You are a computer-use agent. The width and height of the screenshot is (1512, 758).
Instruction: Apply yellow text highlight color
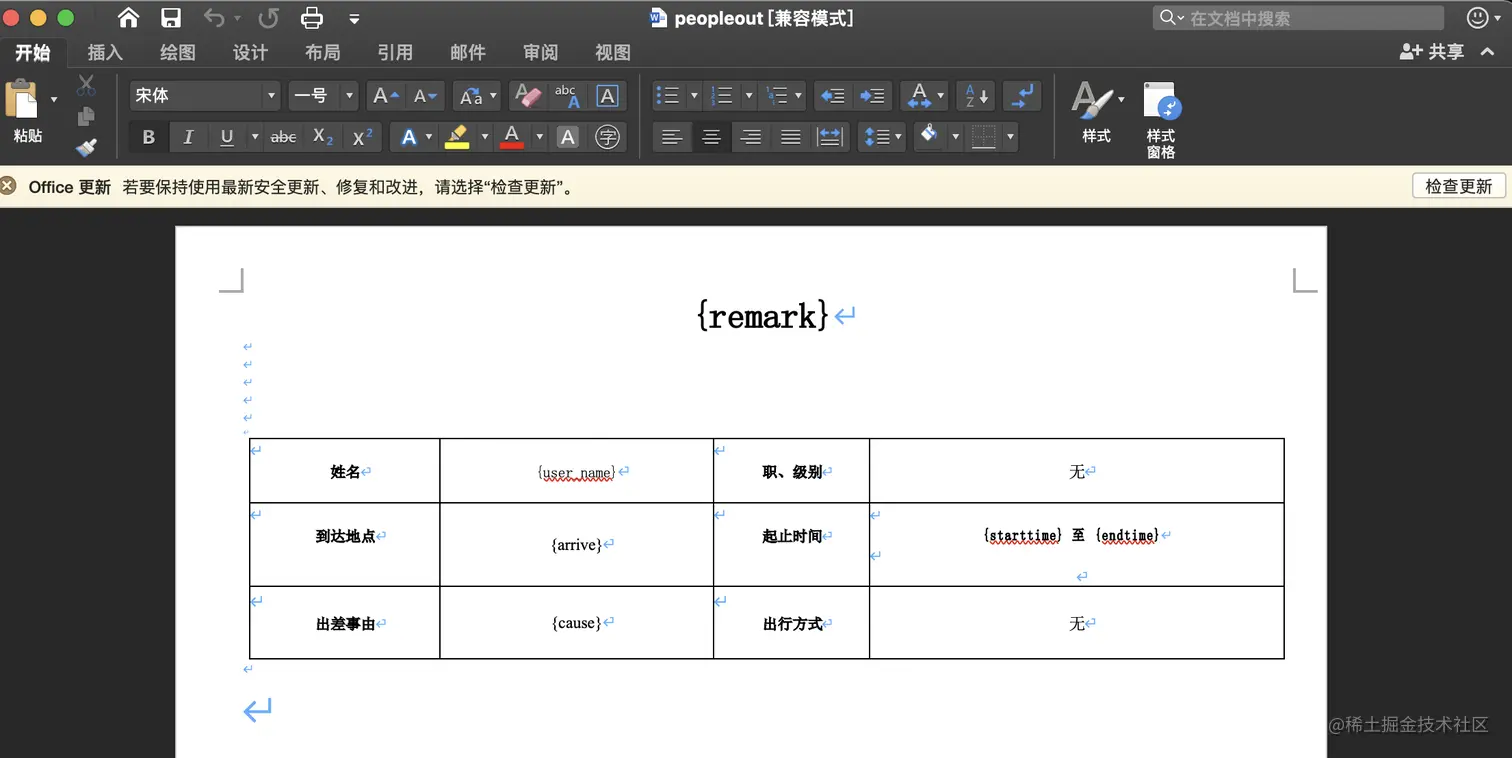(457, 137)
